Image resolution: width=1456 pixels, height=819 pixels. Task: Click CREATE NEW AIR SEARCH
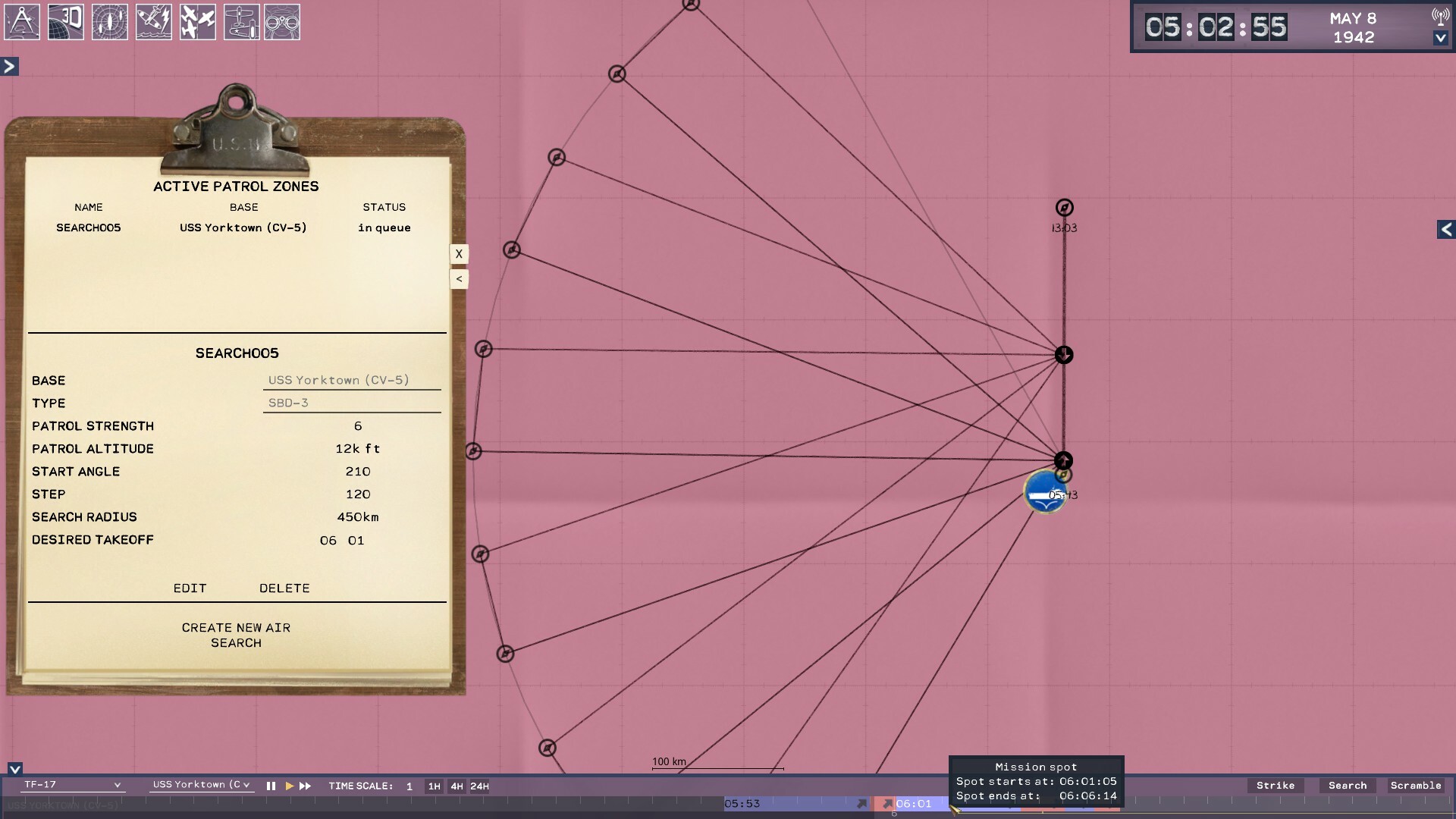tap(236, 635)
